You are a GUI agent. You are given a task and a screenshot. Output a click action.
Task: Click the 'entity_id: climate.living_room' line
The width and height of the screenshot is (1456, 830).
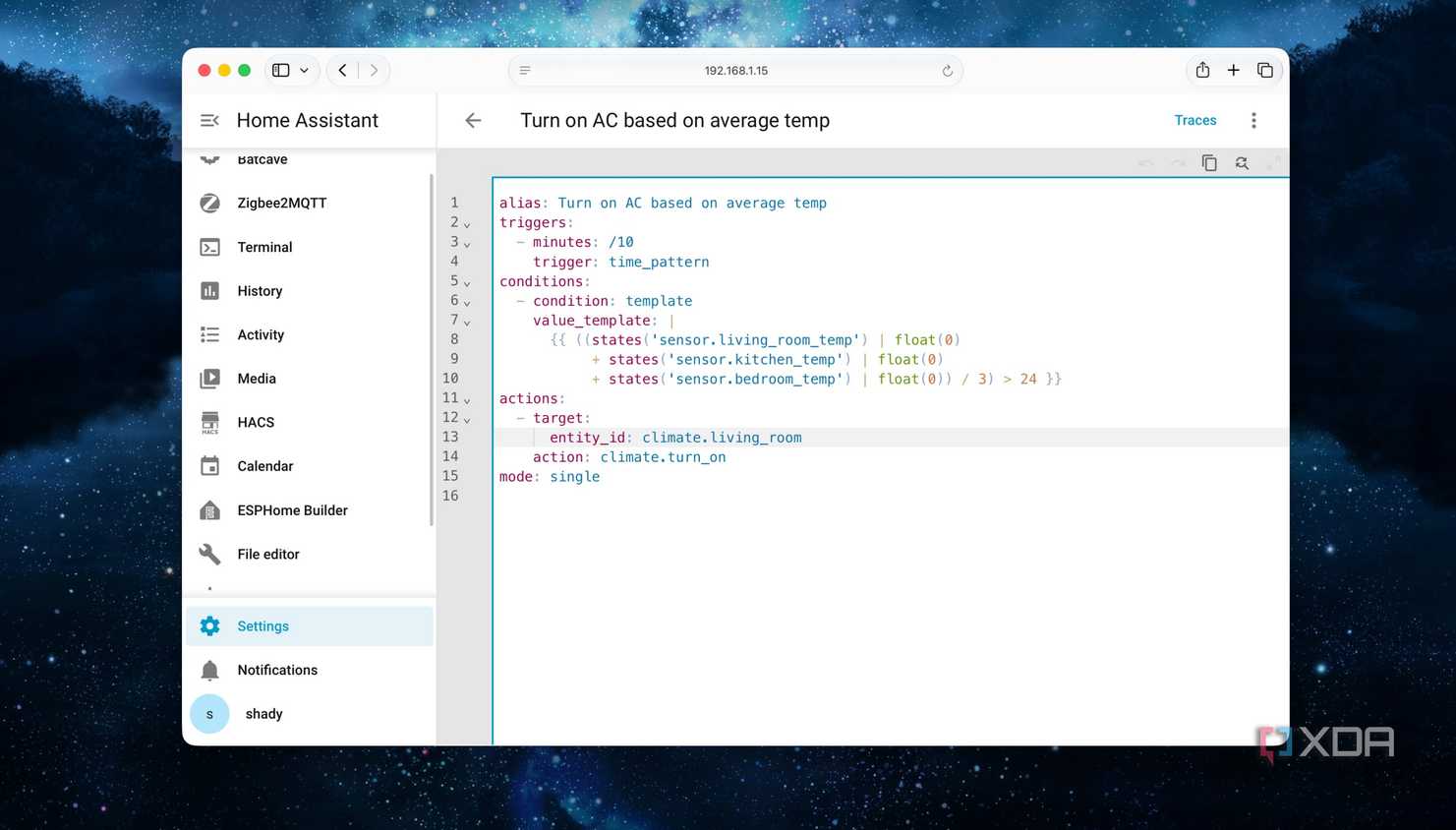click(675, 438)
